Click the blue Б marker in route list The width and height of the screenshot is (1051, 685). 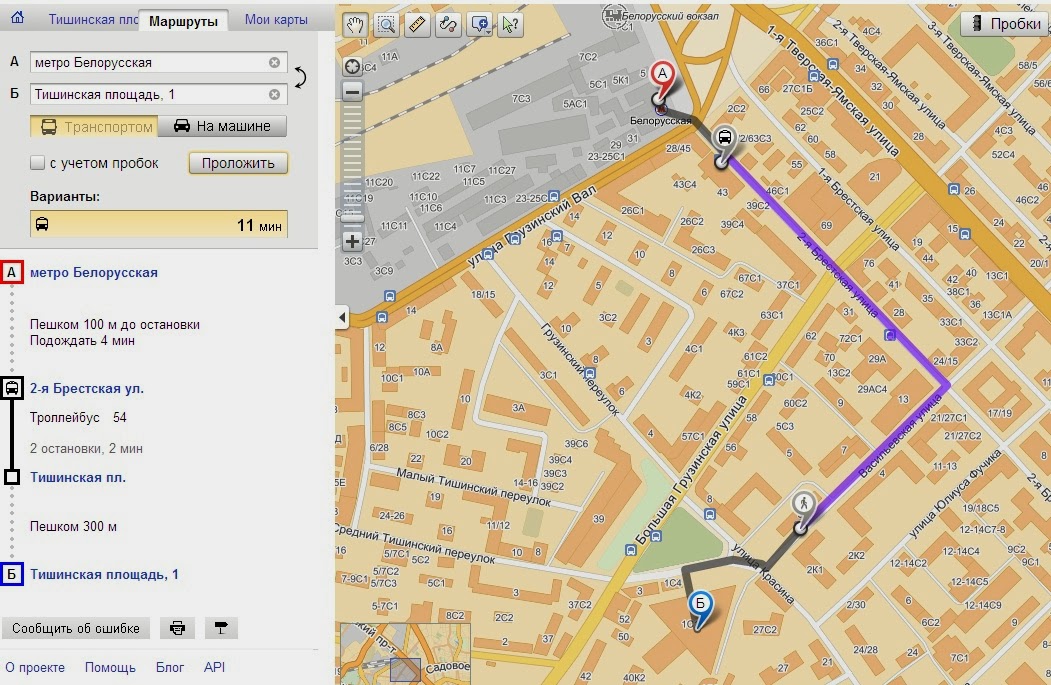click(x=11, y=574)
